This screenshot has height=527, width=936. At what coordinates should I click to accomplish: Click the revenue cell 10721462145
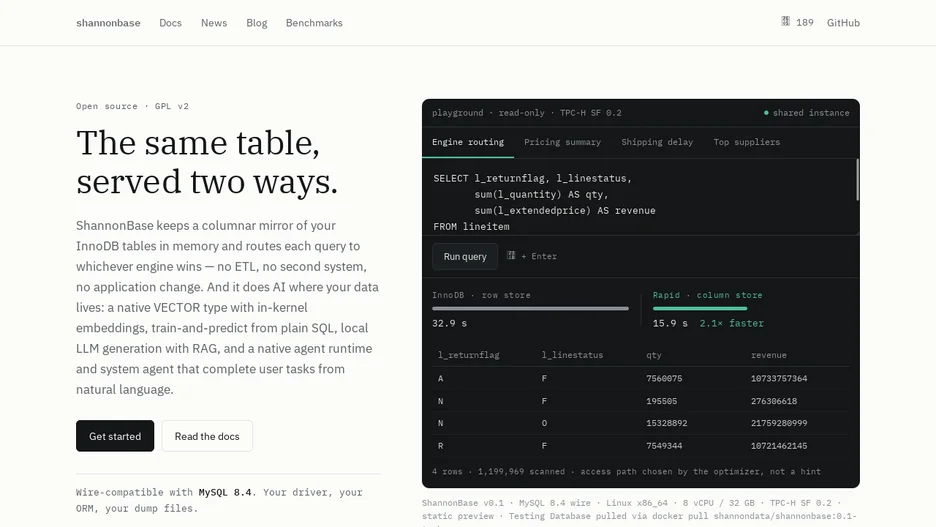coord(779,446)
